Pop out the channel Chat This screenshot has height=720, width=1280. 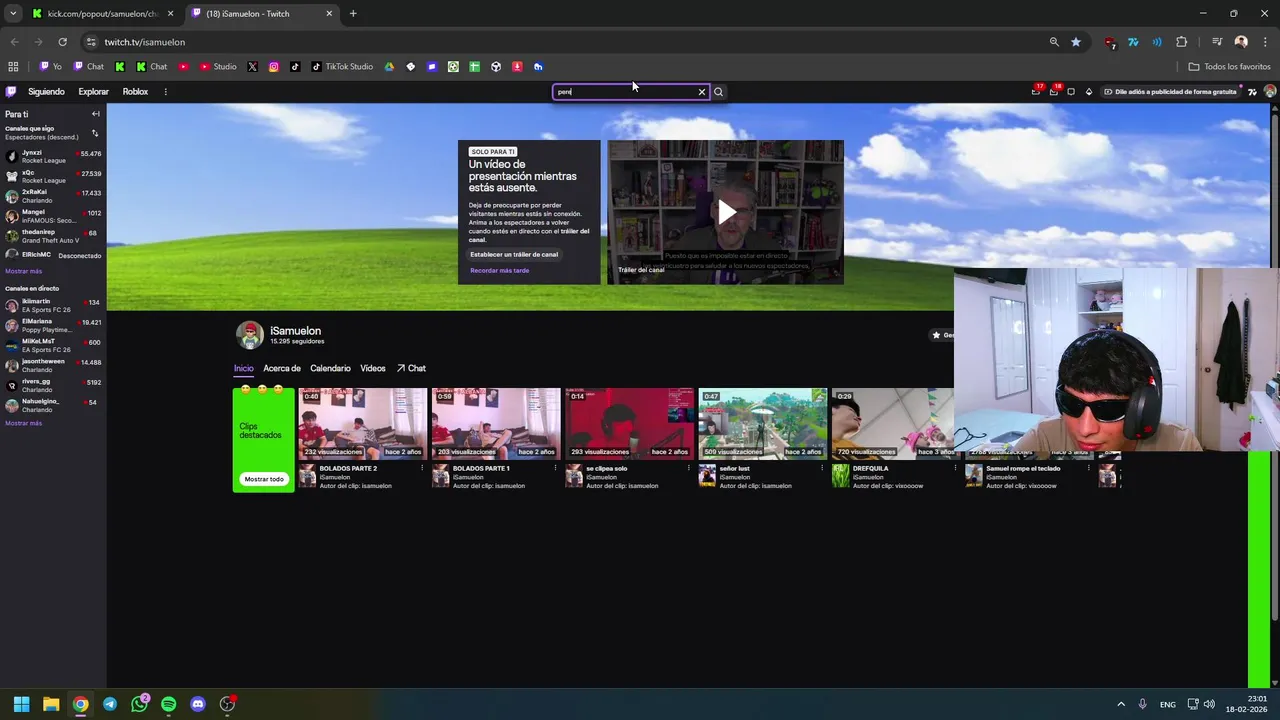click(411, 368)
